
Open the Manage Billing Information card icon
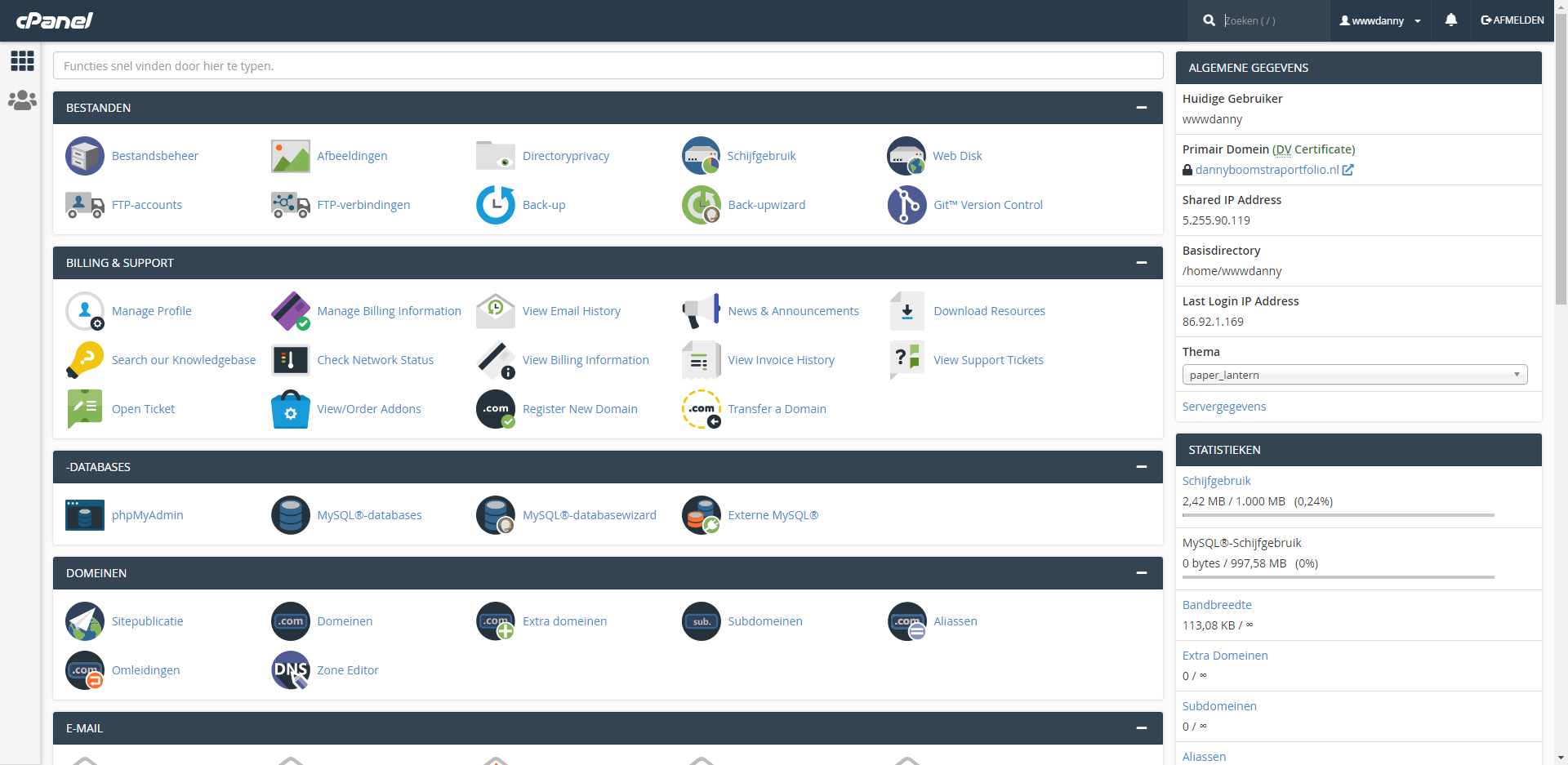point(291,311)
